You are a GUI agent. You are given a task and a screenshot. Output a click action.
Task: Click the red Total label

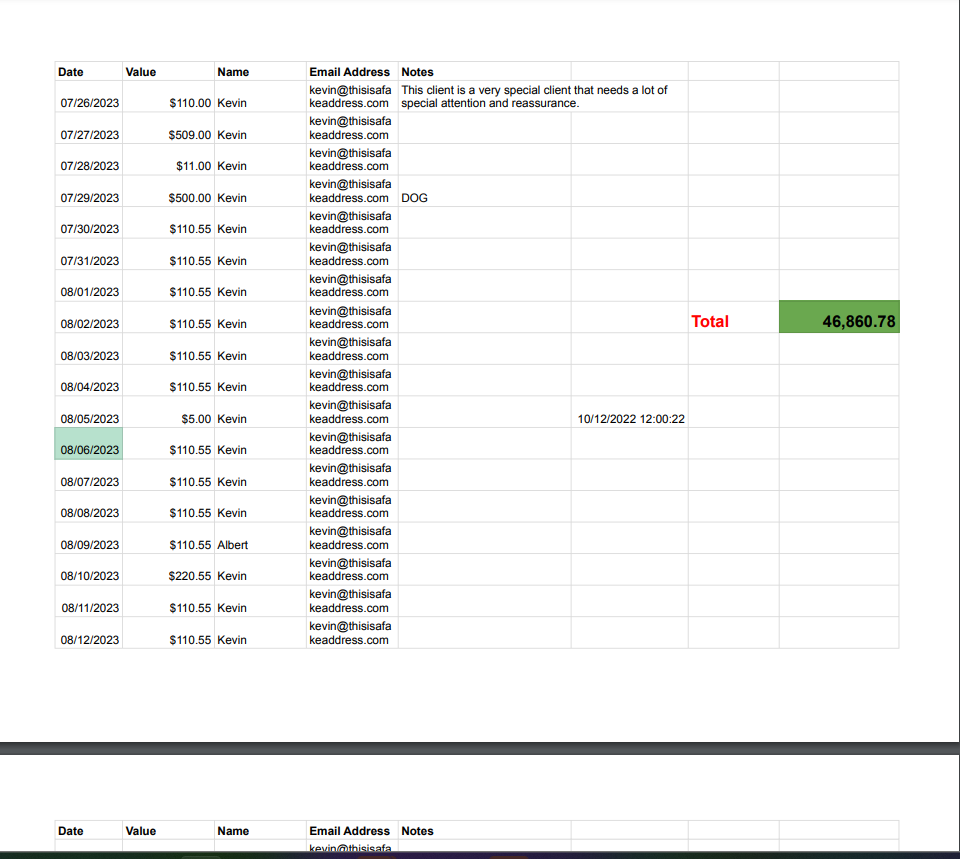(x=710, y=321)
